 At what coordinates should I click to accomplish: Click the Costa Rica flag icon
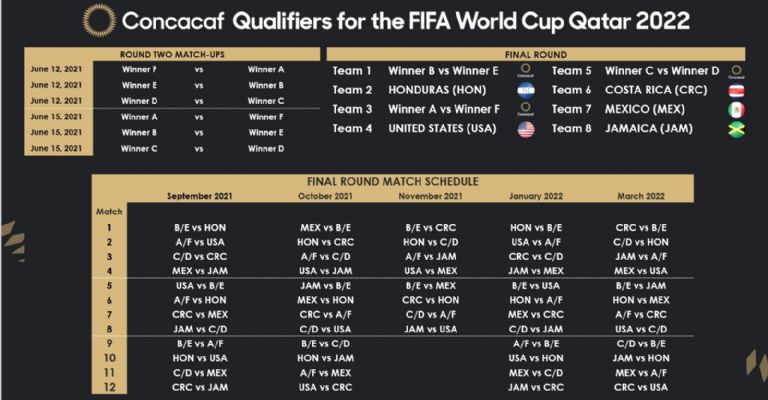coord(736,90)
